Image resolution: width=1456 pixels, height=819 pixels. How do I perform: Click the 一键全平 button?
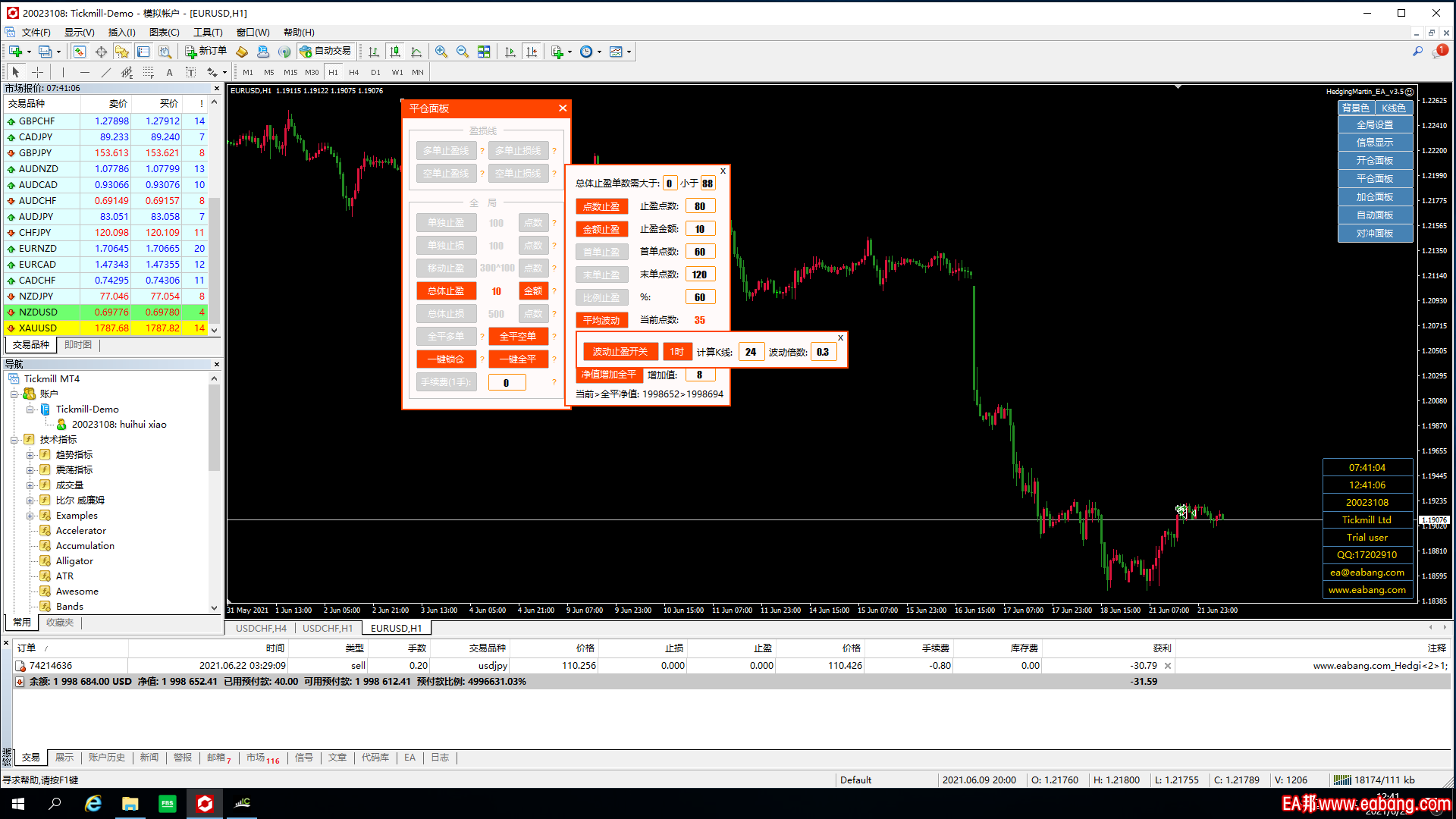tap(518, 359)
